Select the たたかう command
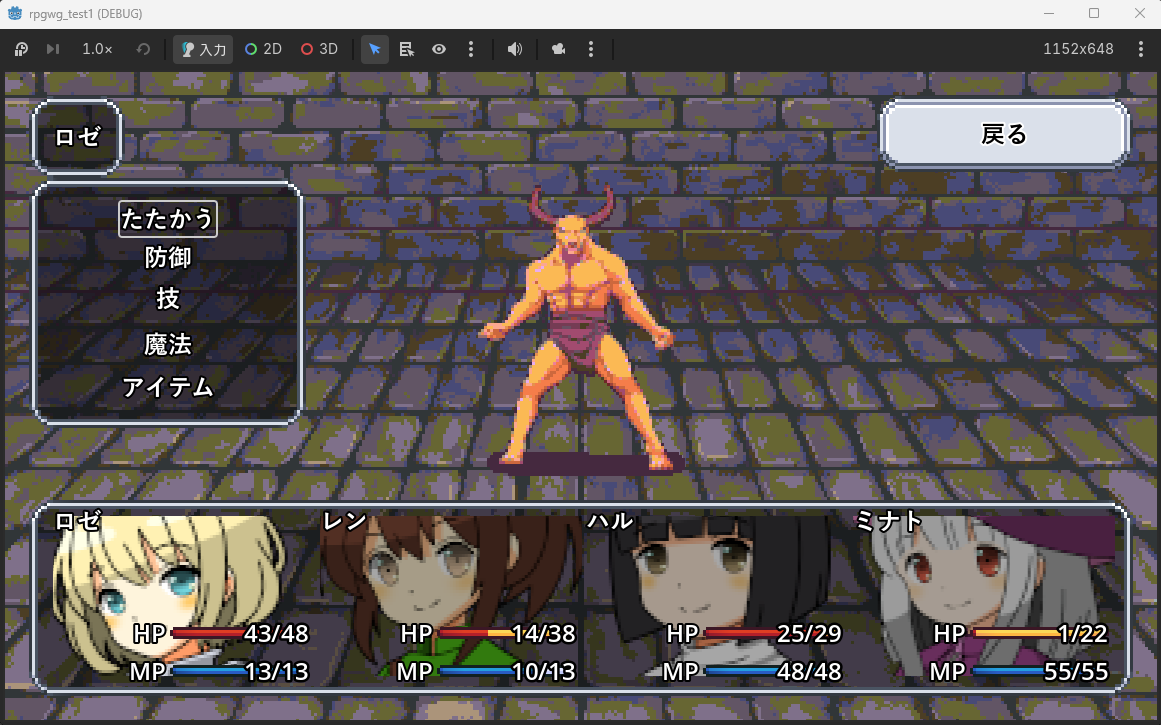The height and width of the screenshot is (725, 1161). pyautogui.click(x=168, y=218)
